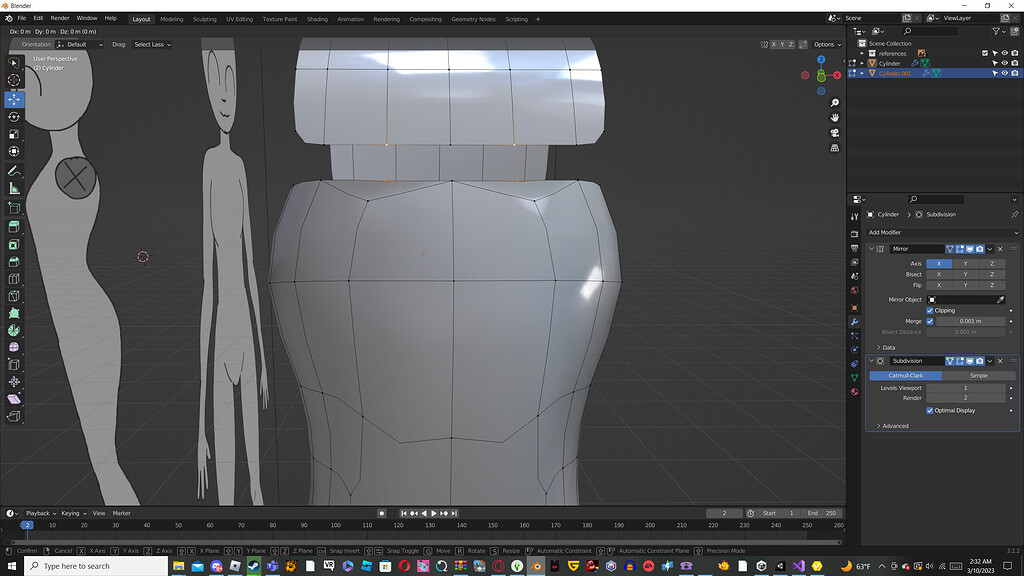The height and width of the screenshot is (576, 1024).
Task: Click the viewport pan hand icon
Action: click(835, 118)
